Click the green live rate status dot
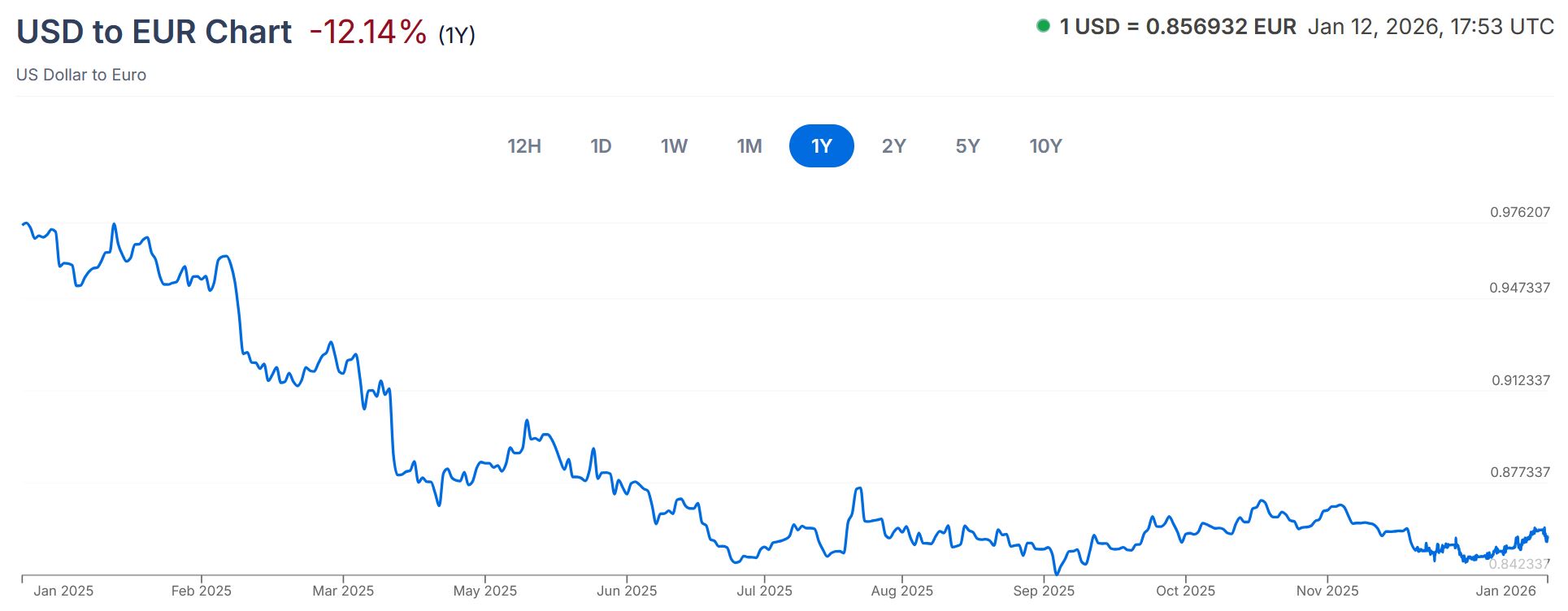Image resolution: width=1568 pixels, height=611 pixels. point(1043,26)
